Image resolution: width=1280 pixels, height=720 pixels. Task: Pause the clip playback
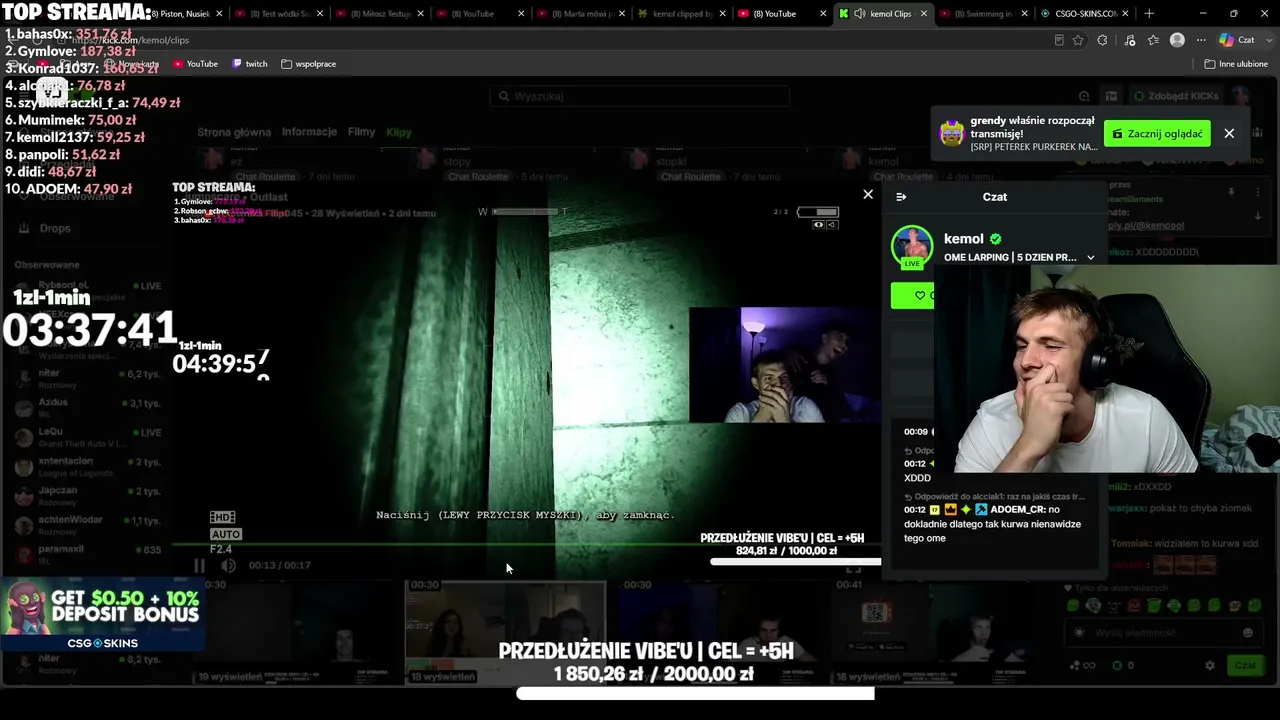[199, 565]
